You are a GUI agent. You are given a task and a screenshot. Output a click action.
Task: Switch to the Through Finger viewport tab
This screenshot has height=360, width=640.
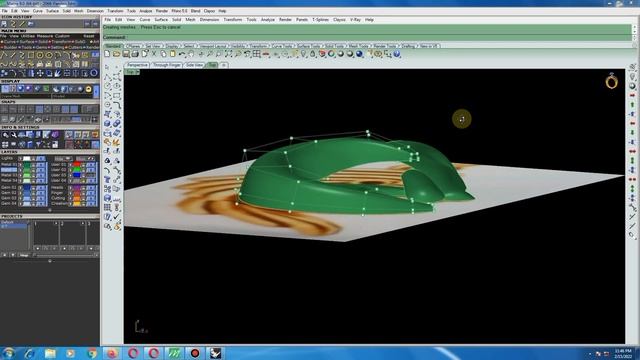click(167, 65)
